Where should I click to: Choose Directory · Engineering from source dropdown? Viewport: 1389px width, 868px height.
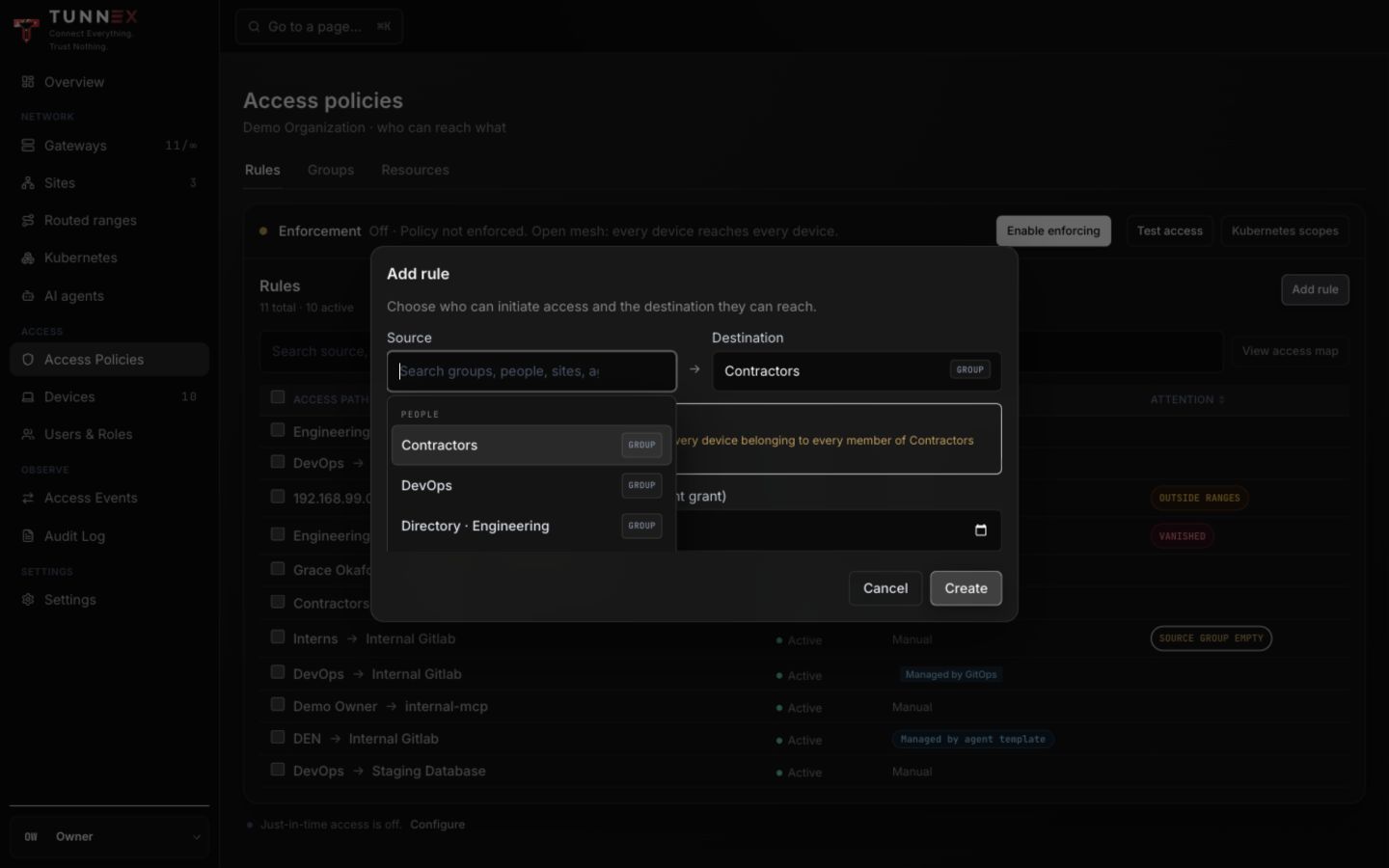pos(531,527)
